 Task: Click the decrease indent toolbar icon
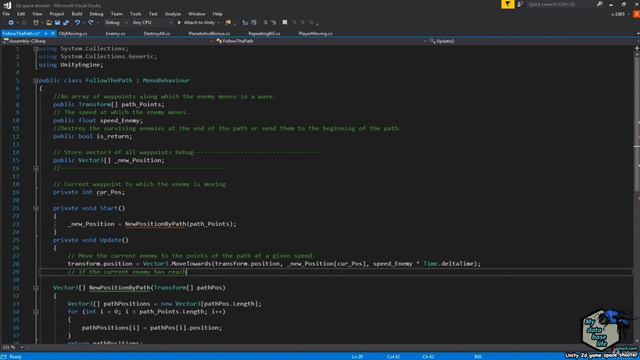tap(245, 22)
